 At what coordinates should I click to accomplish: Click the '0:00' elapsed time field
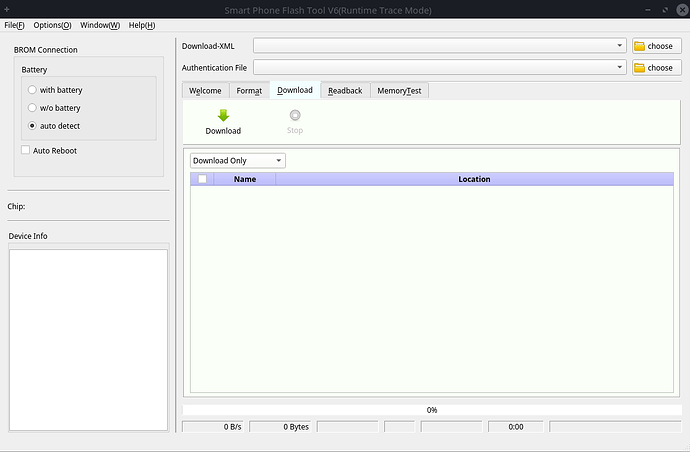click(x=516, y=426)
